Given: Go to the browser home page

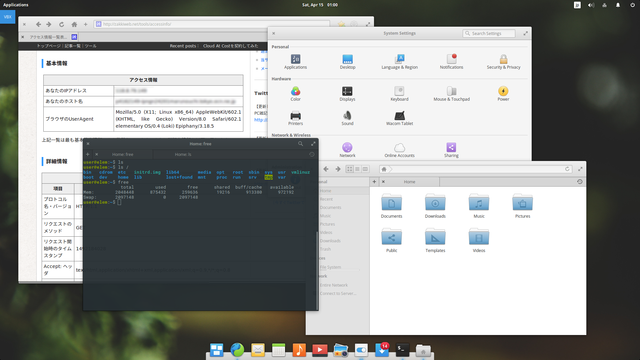Looking at the screenshot, I should click(x=74, y=24).
